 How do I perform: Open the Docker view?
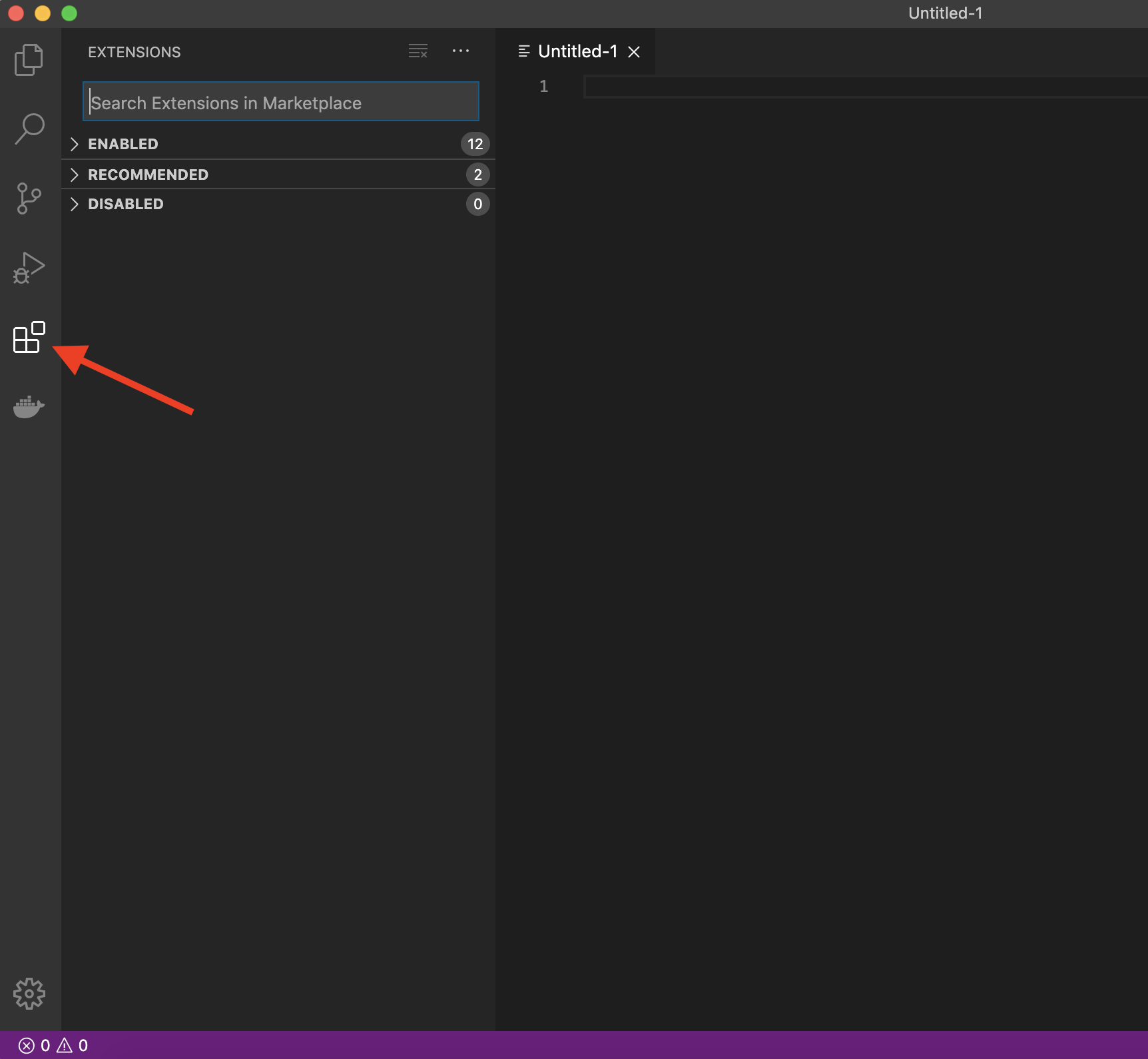click(x=29, y=406)
